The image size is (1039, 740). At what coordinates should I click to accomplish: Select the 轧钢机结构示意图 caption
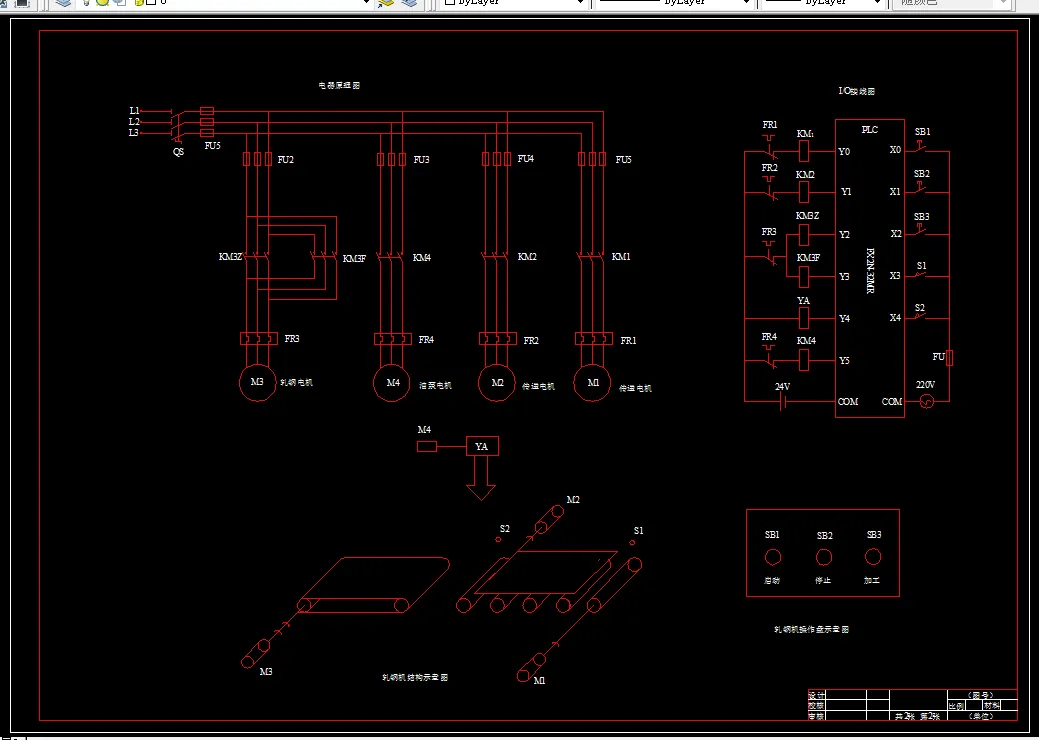415,678
